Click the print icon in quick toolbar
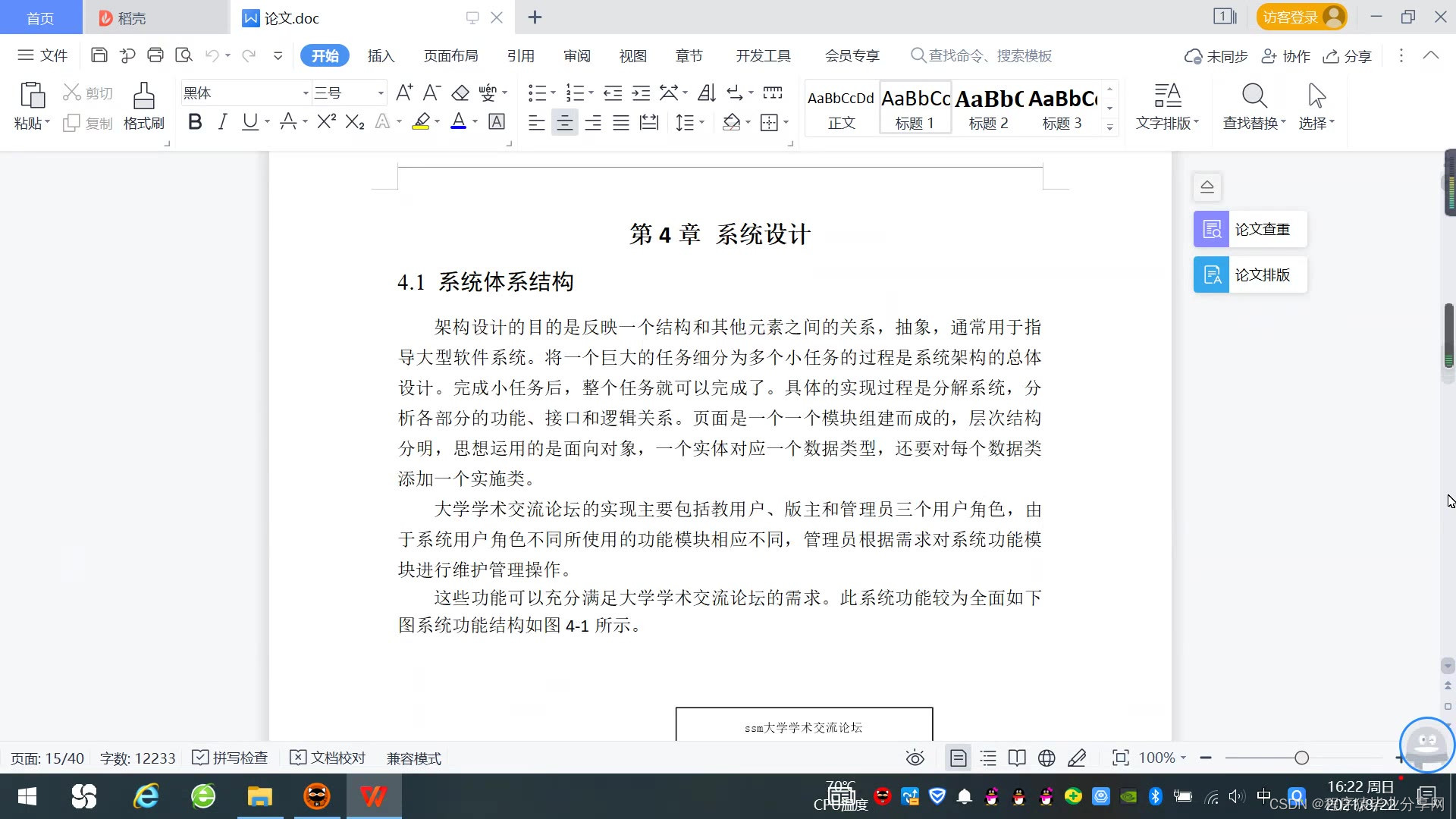The image size is (1456, 819). (x=155, y=55)
